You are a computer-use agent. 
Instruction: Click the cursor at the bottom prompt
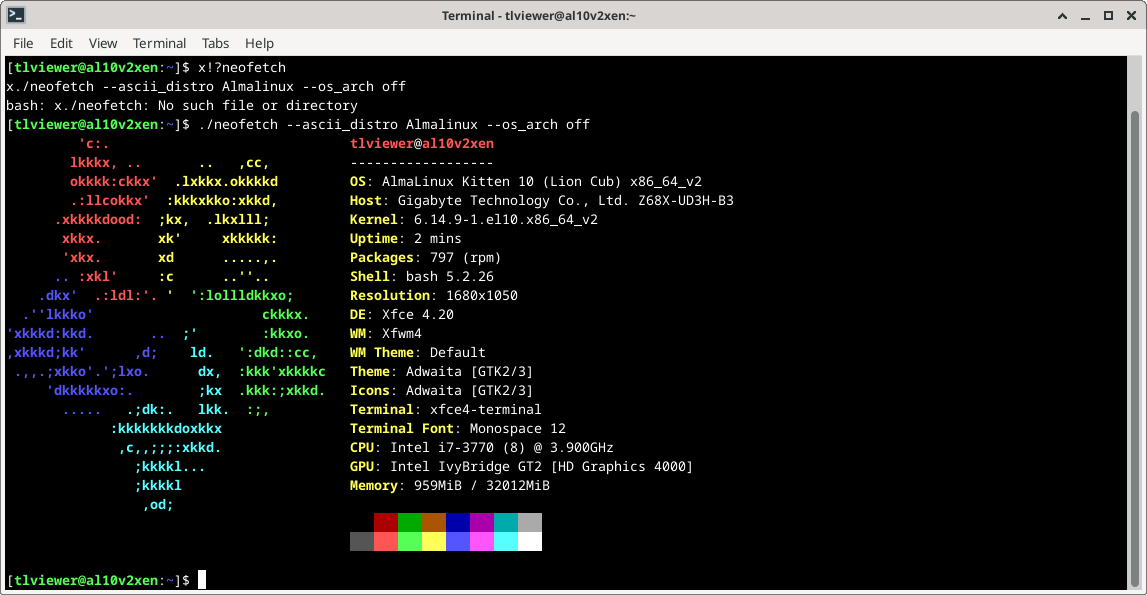tap(202, 580)
